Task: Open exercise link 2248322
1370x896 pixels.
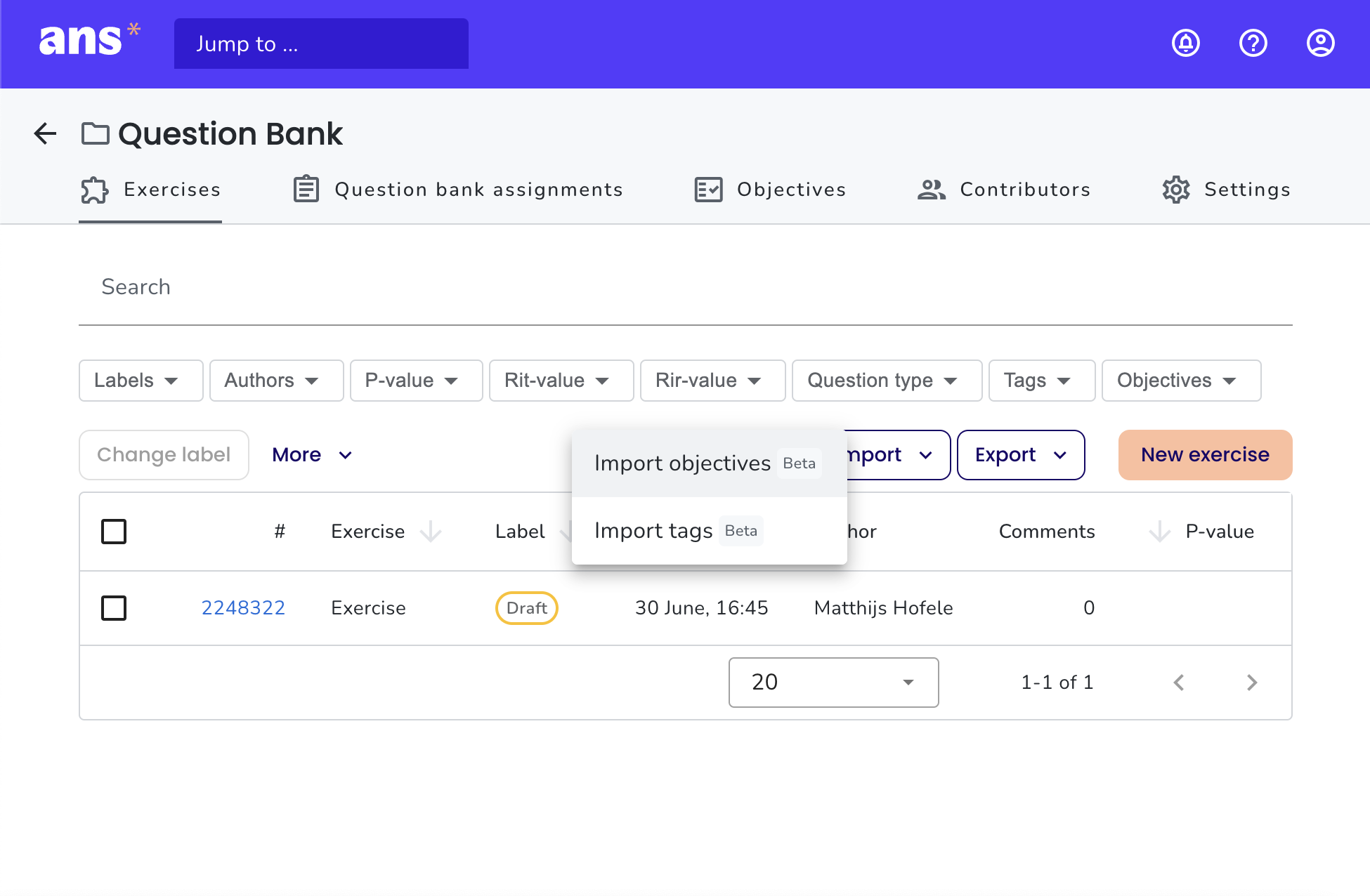Action: click(x=243, y=608)
